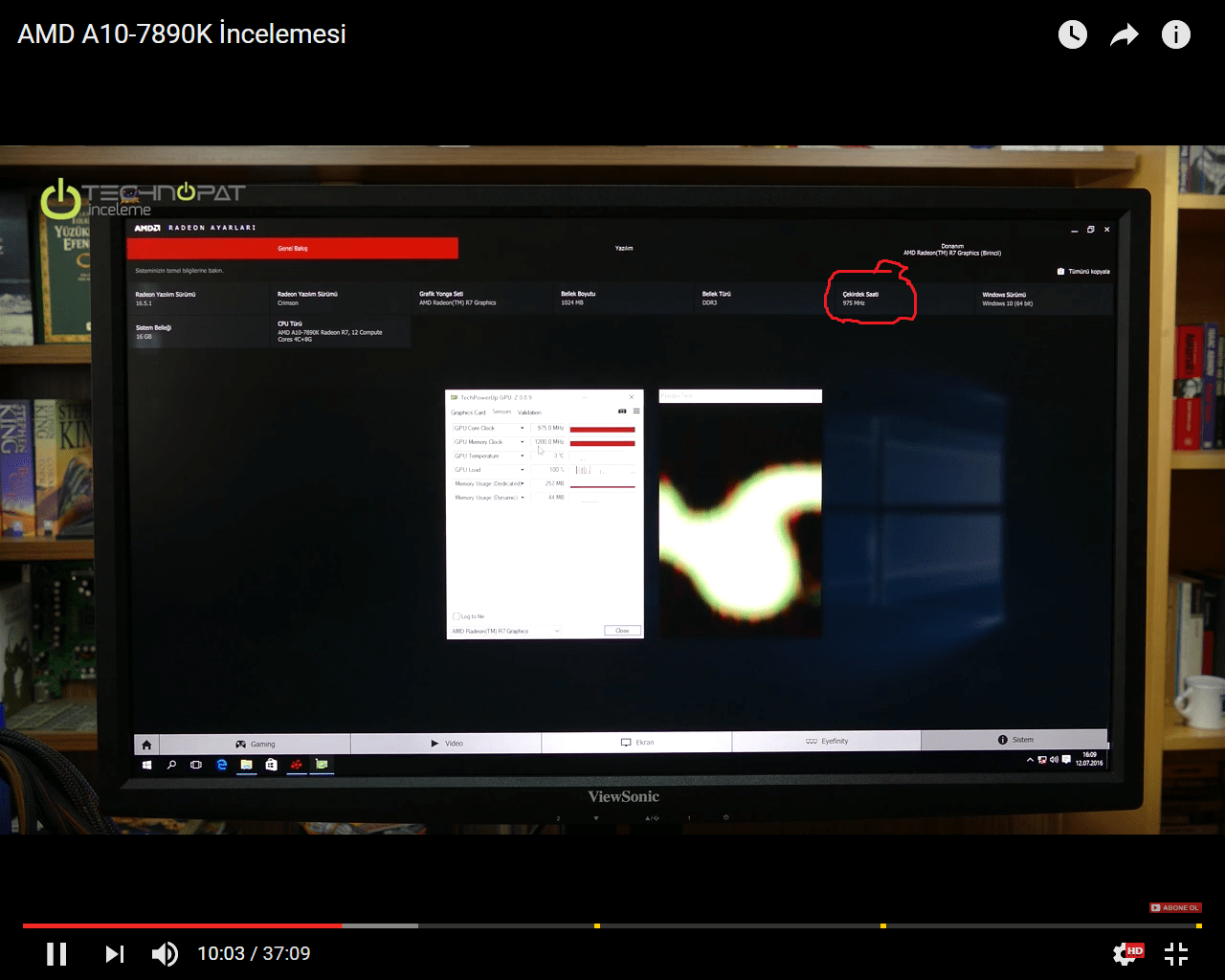The image size is (1225, 980).
Task: Mute the video volume
Action: 165,953
